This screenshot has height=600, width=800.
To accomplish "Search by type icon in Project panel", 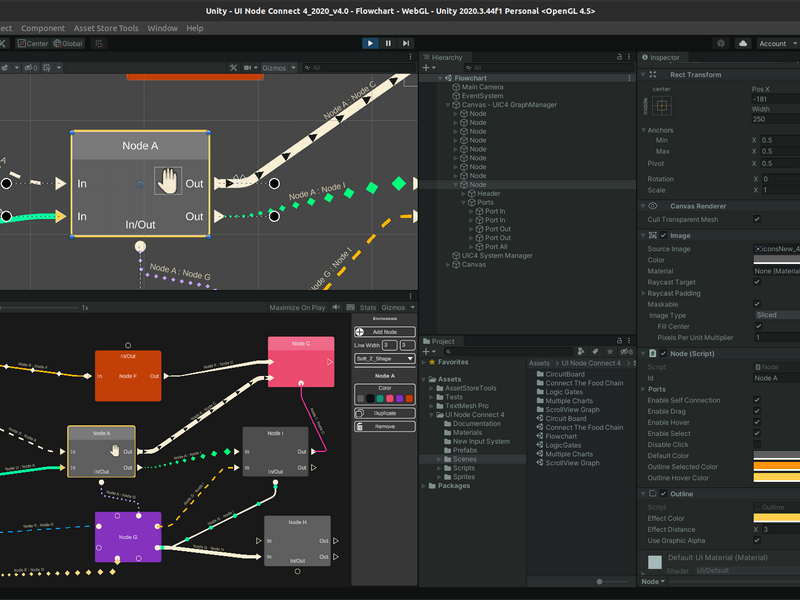I will (x=581, y=352).
